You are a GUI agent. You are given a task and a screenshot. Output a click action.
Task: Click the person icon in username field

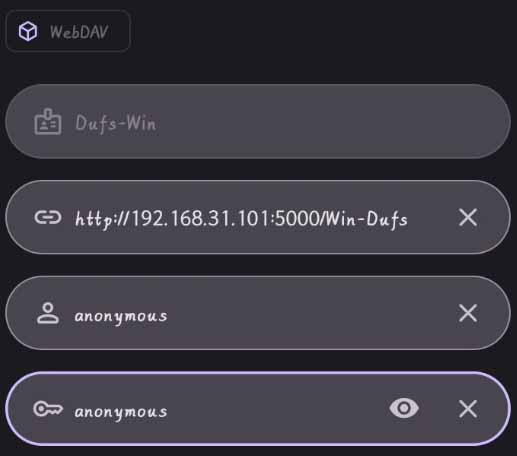click(x=48, y=313)
